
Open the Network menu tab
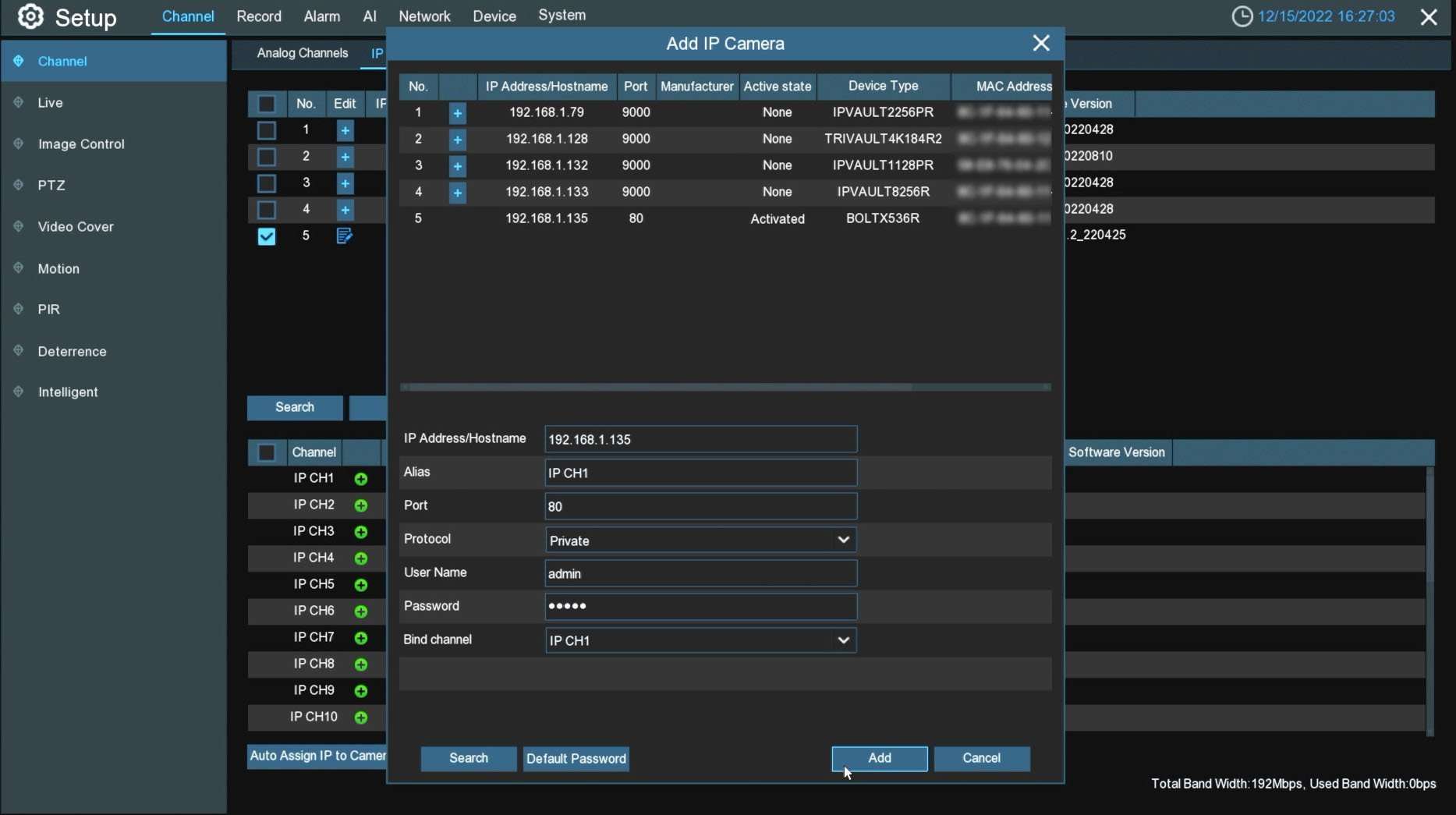[424, 16]
